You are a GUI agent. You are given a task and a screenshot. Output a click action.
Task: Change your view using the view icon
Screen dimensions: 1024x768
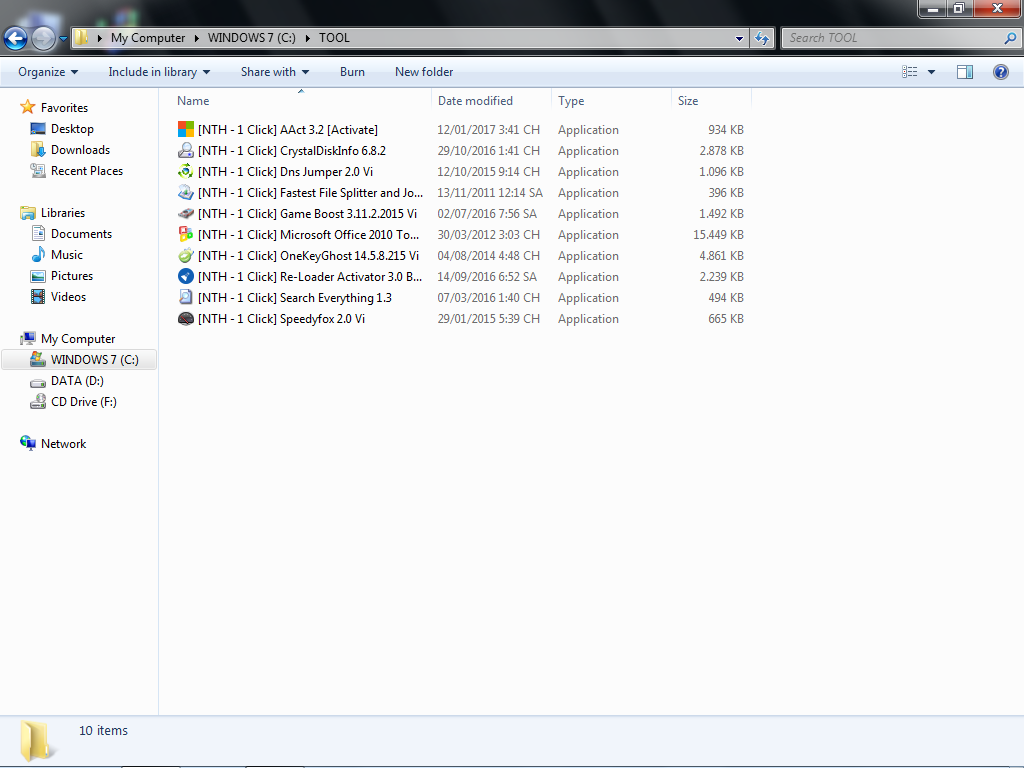tap(910, 72)
